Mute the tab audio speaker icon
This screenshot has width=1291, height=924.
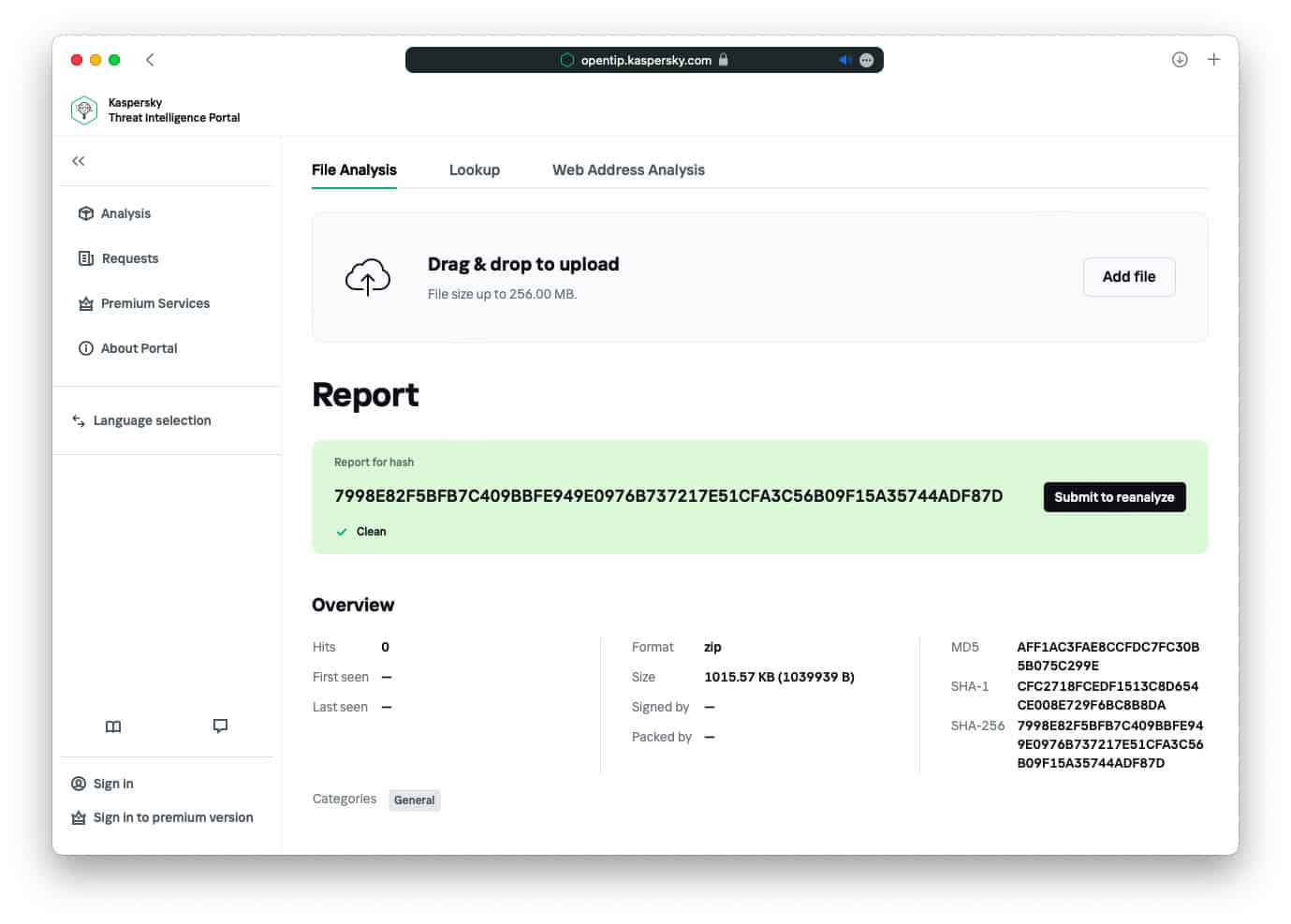point(844,60)
